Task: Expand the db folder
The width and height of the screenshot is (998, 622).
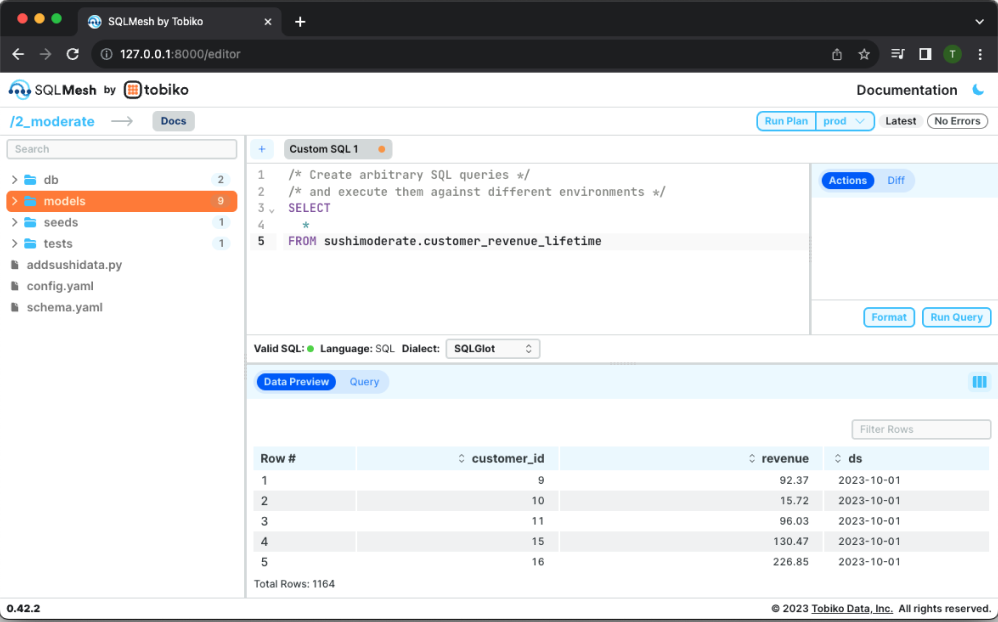Action: tap(14, 180)
